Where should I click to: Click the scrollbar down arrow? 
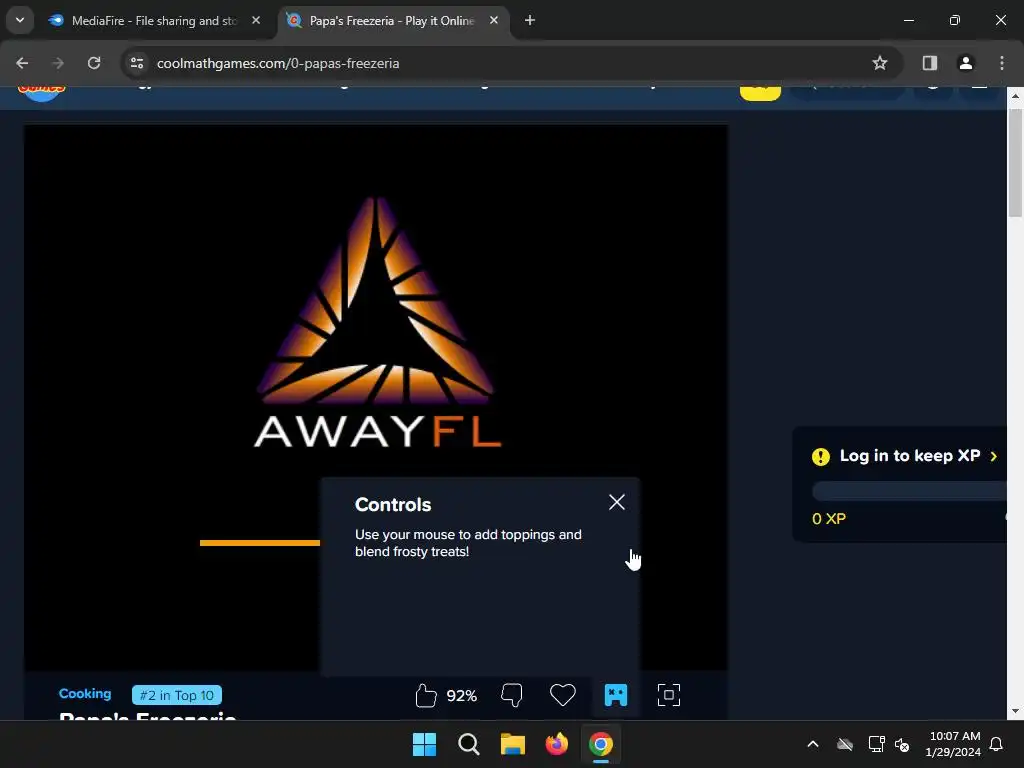click(x=1015, y=711)
